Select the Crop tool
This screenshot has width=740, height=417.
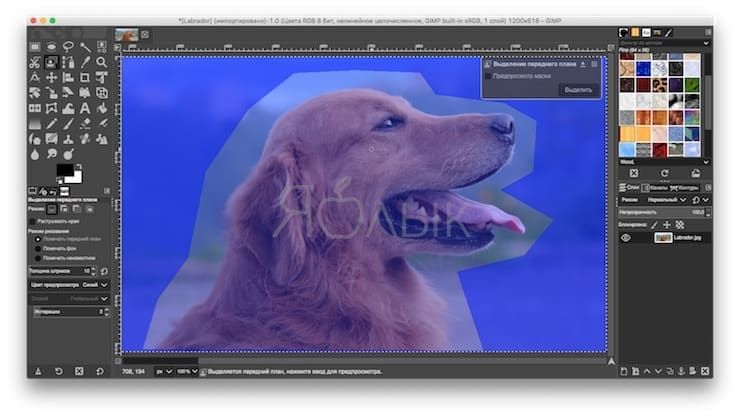pyautogui.click(x=85, y=77)
